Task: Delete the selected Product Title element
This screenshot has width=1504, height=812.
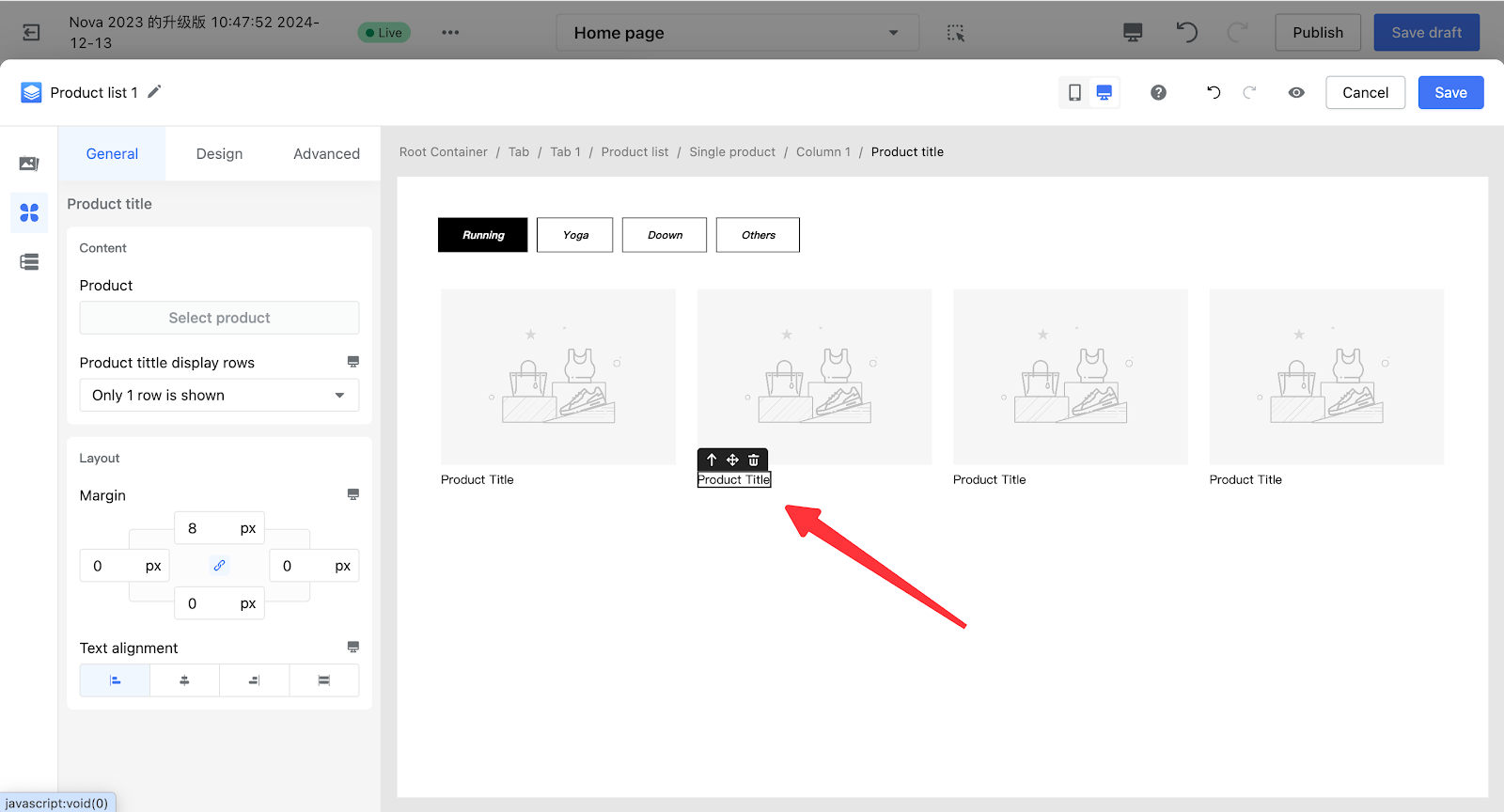Action: click(x=754, y=460)
